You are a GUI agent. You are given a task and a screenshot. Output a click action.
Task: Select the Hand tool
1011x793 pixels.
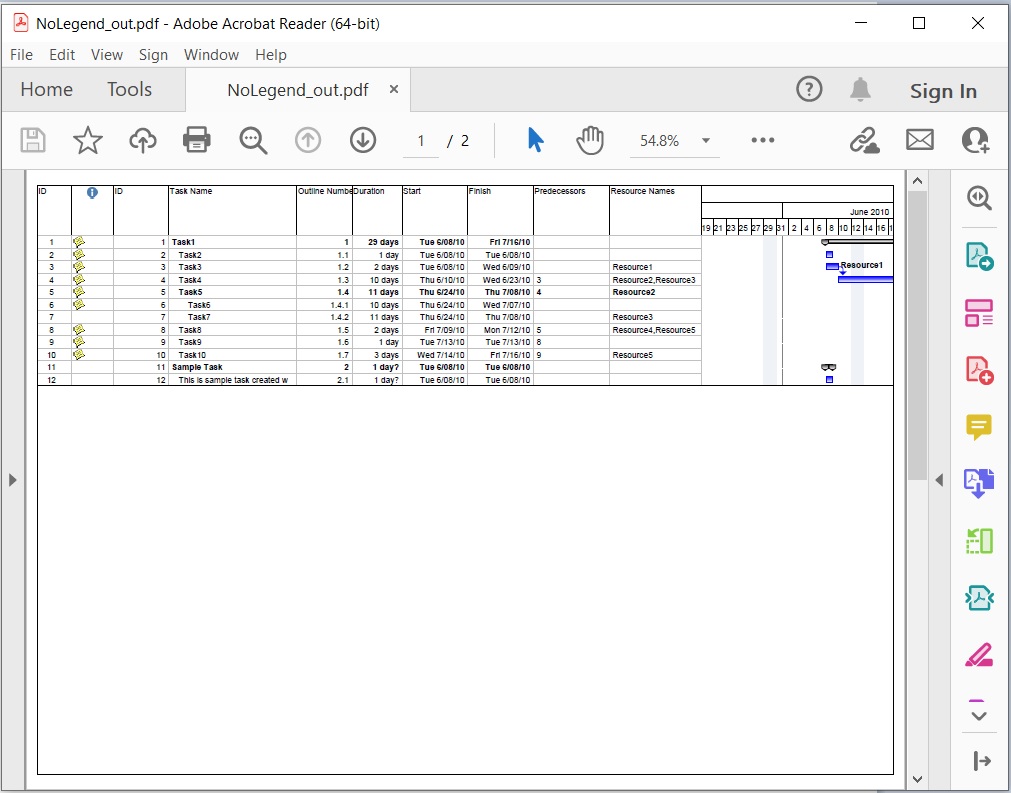pos(590,140)
